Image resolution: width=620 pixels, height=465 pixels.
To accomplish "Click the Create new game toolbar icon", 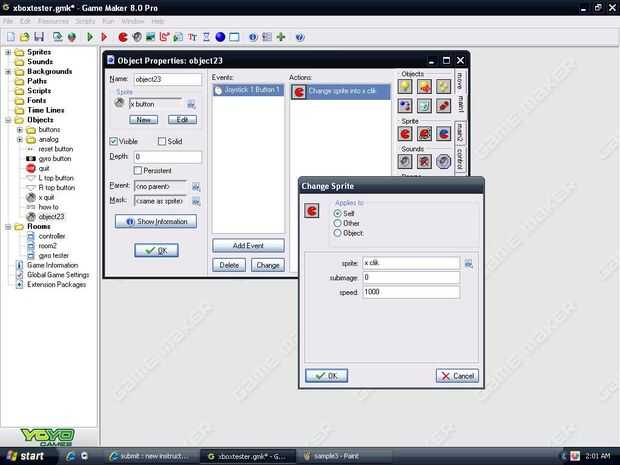I will pyautogui.click(x=11, y=37).
